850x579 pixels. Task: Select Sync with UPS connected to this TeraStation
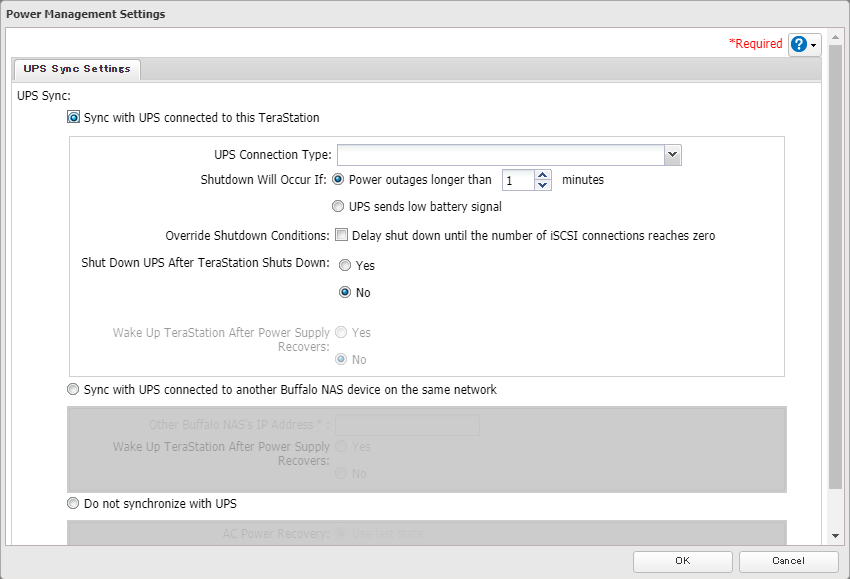tap(74, 117)
